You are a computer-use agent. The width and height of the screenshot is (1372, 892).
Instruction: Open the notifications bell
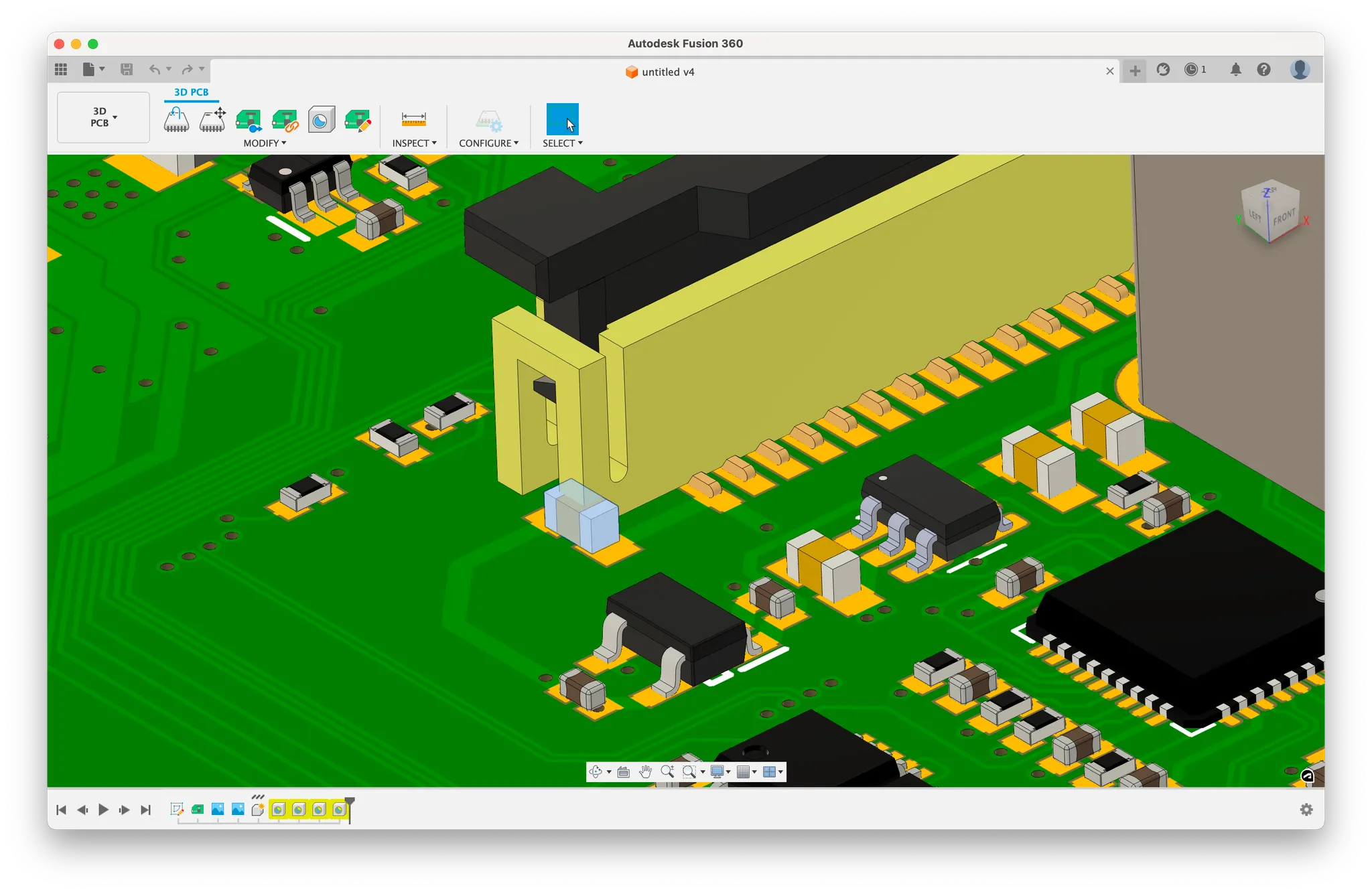[1235, 70]
